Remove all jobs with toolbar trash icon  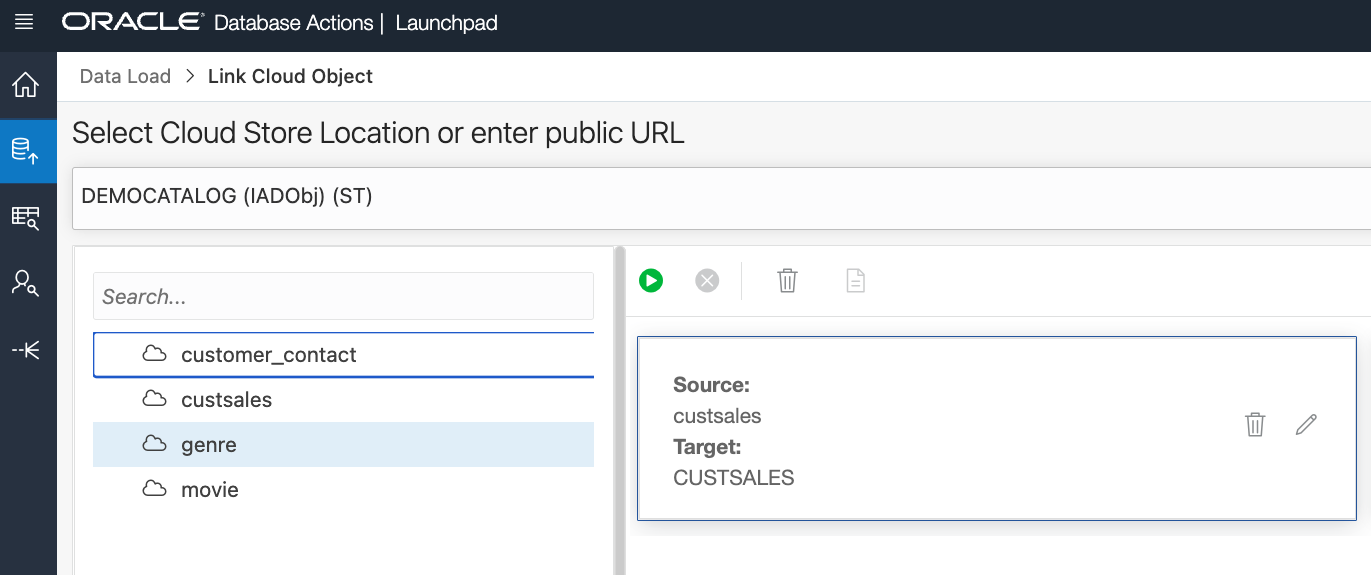[x=788, y=281]
